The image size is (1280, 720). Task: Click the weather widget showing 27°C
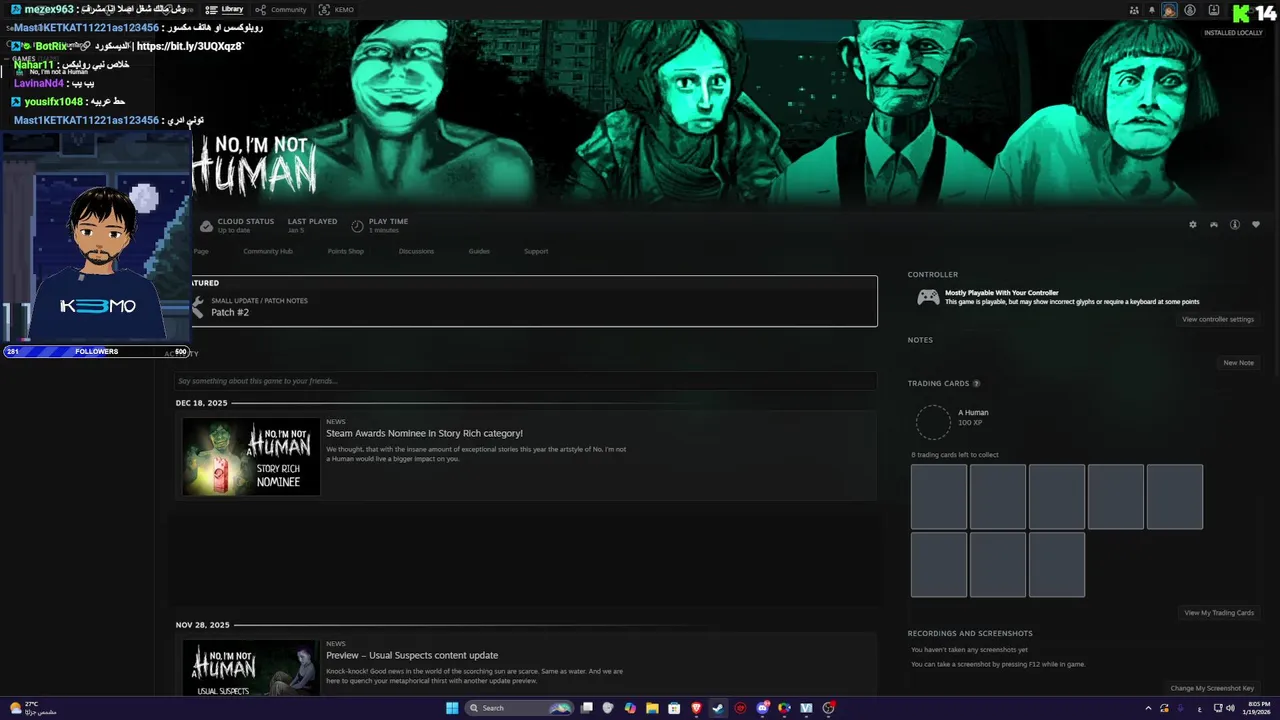[x=34, y=708]
